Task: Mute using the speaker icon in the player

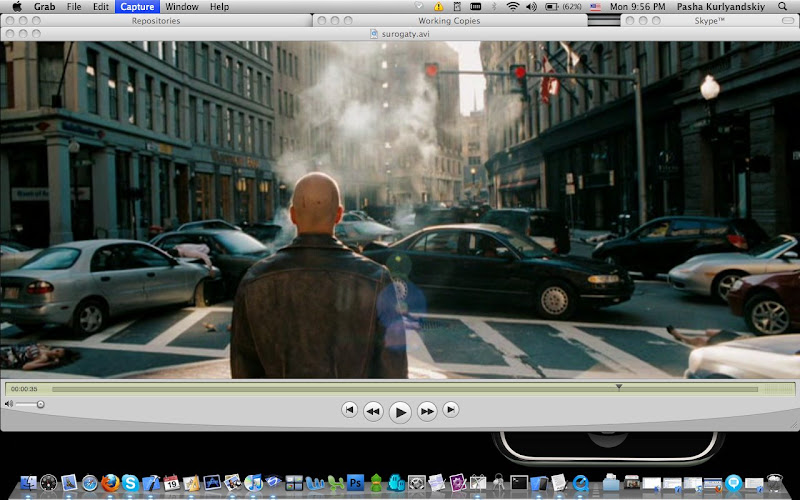Action: [x=10, y=404]
